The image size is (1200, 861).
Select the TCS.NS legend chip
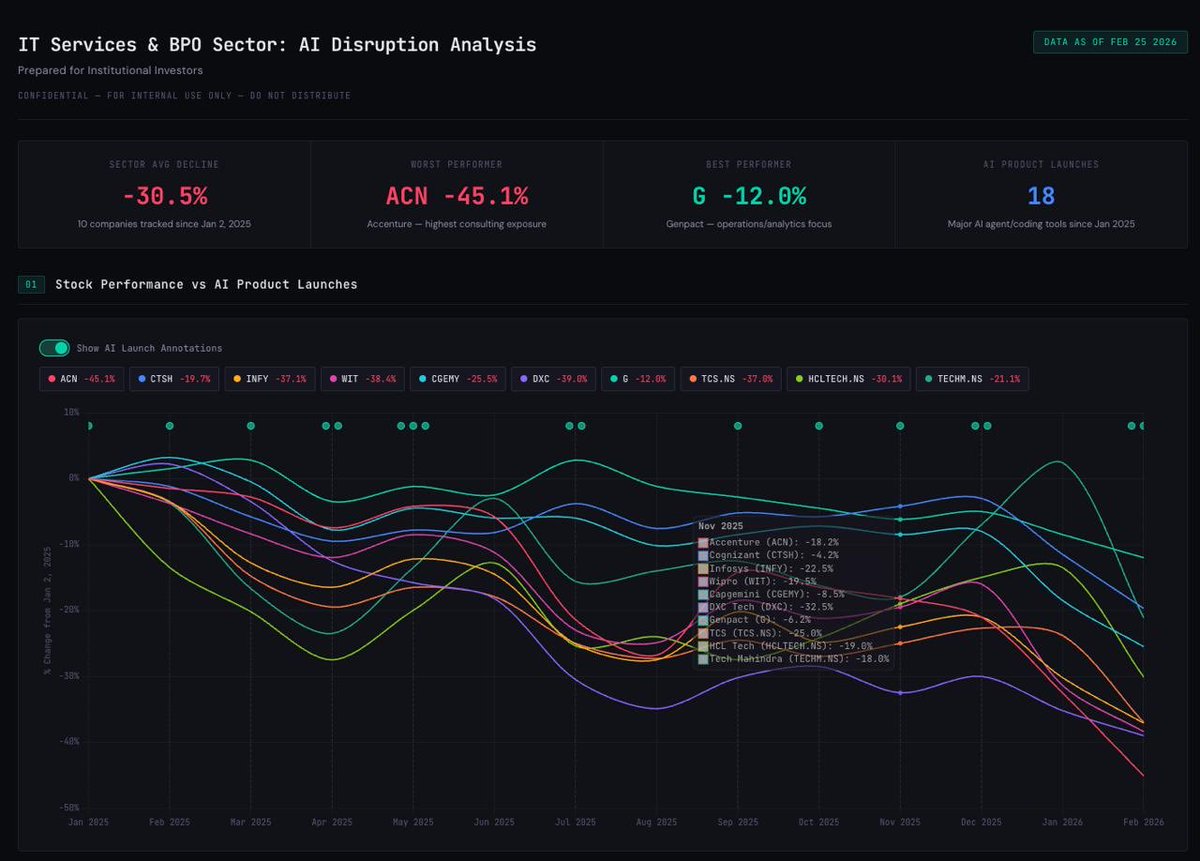tap(734, 379)
